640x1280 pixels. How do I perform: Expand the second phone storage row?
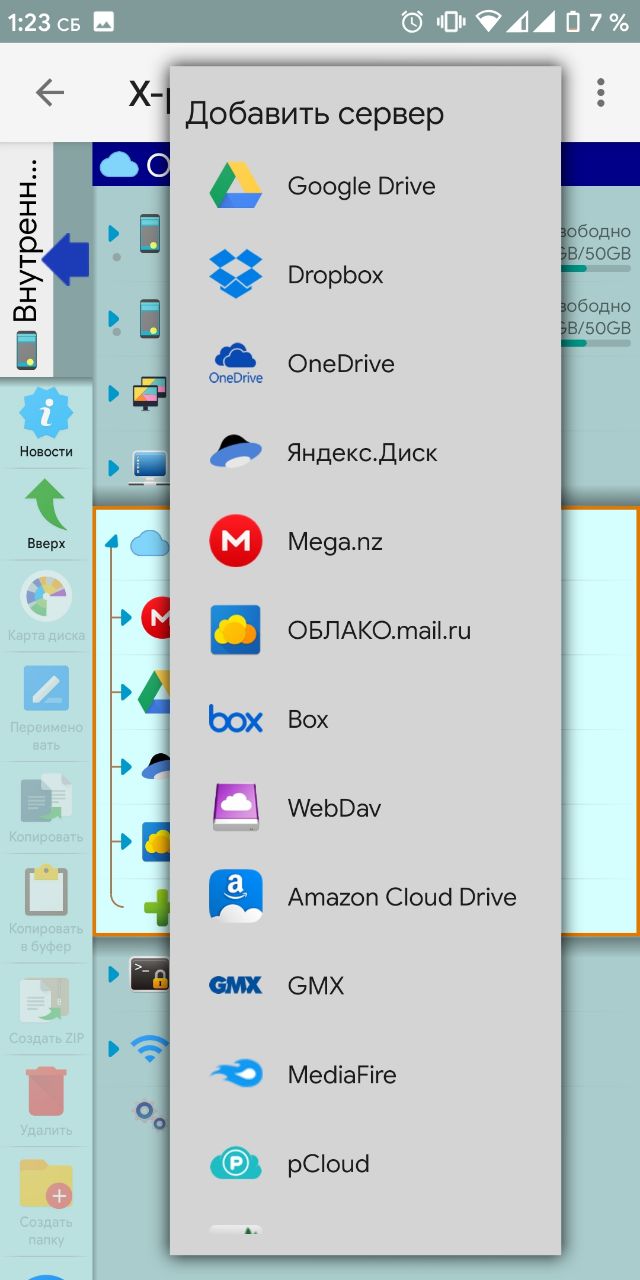pos(113,318)
